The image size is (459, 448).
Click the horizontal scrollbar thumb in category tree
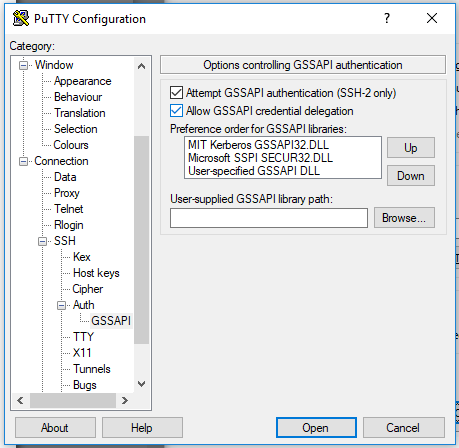(x=73, y=400)
